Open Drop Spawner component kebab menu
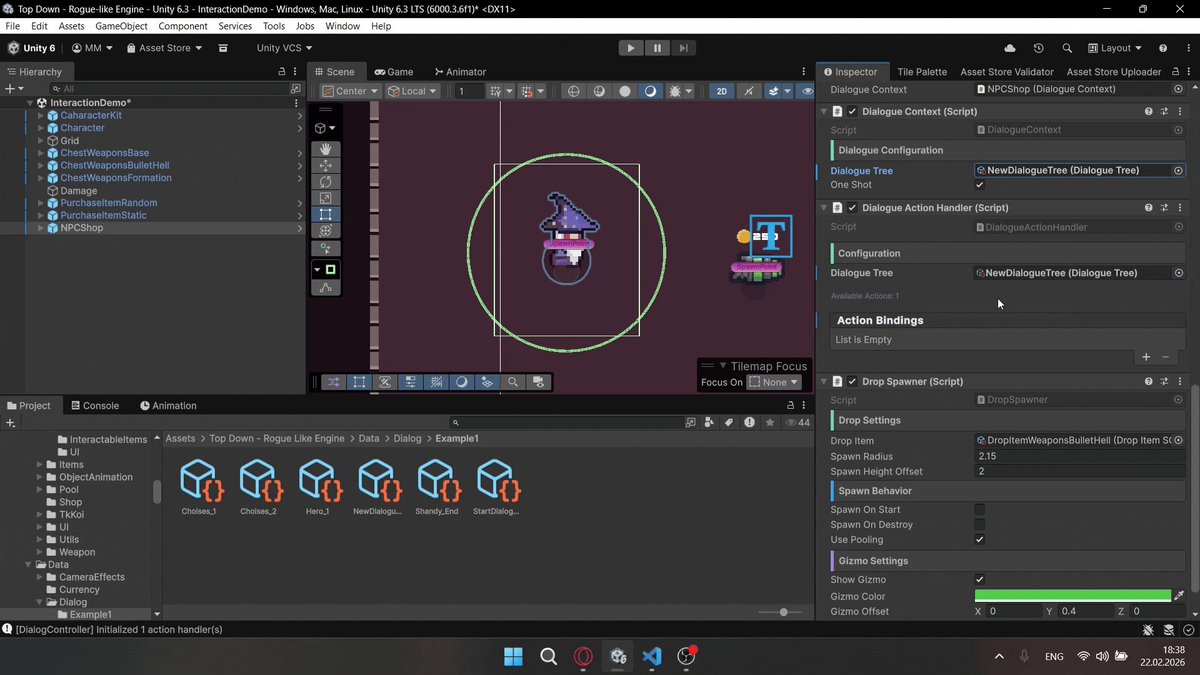 (x=1181, y=382)
